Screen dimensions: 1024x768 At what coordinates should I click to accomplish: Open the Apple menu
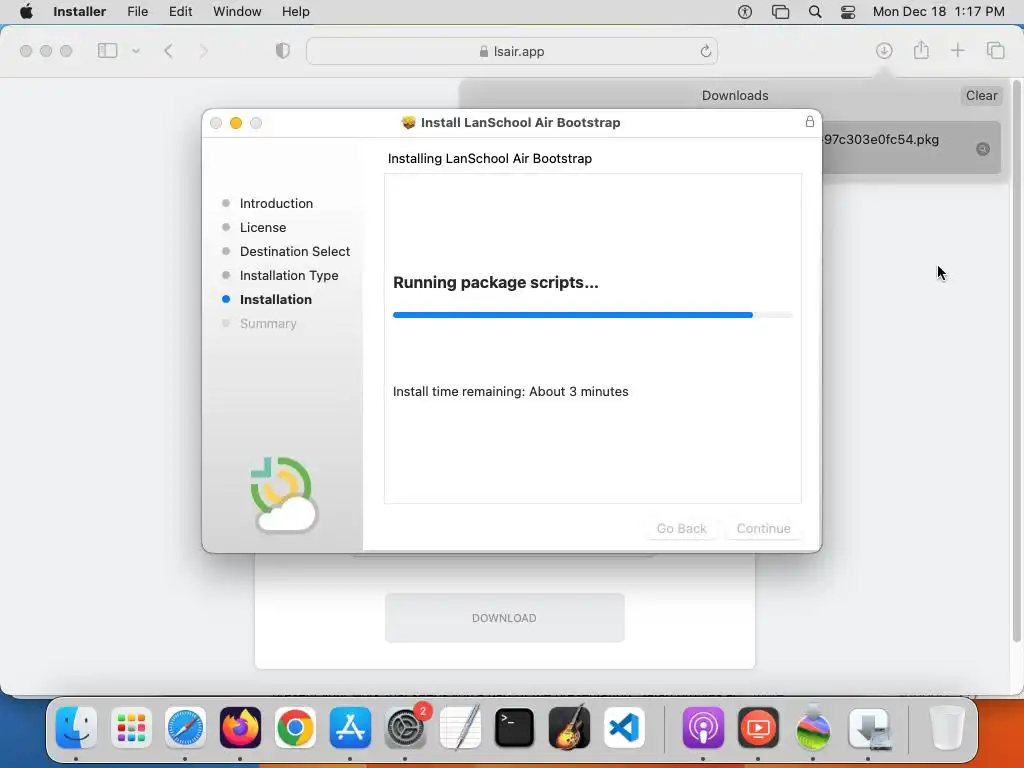26,12
